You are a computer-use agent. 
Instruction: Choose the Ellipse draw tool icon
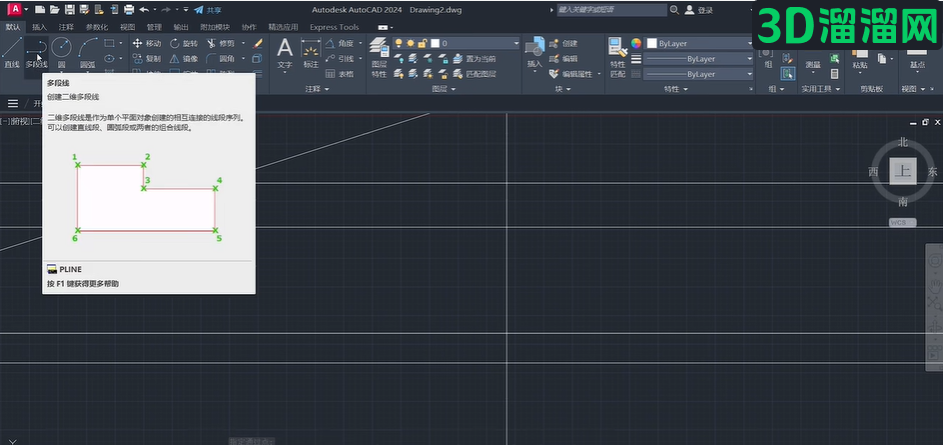(109, 58)
